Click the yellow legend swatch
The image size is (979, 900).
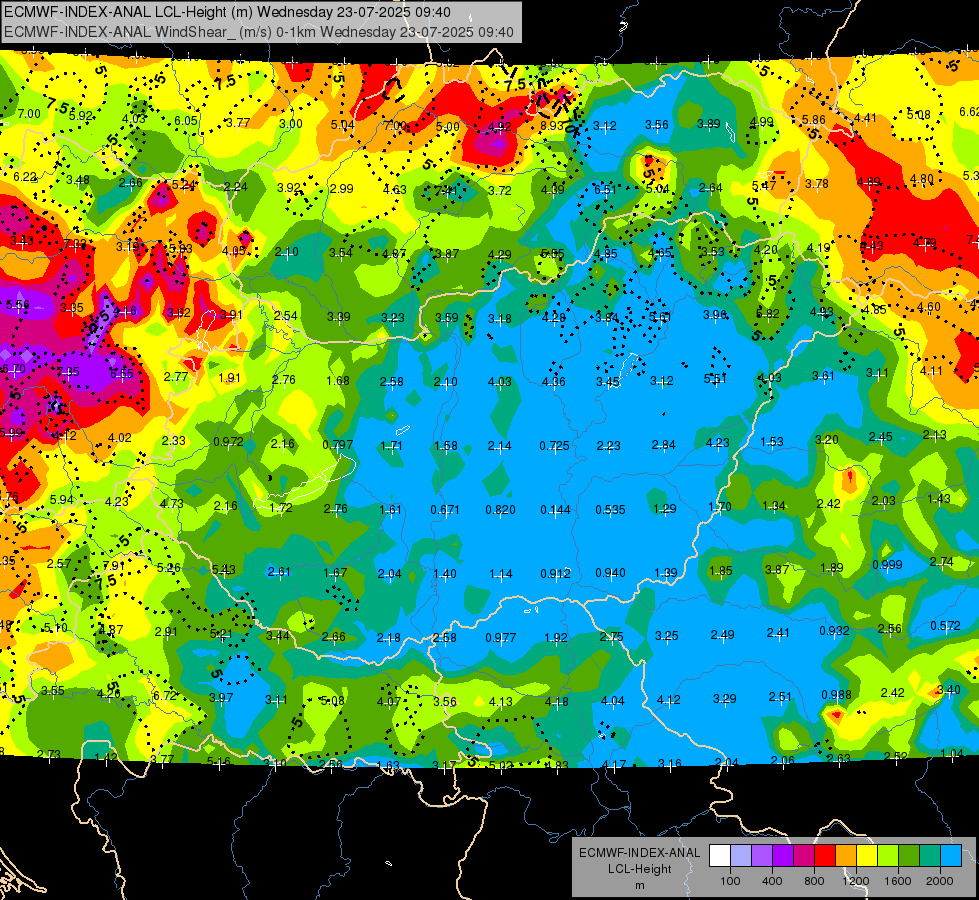coord(867,855)
